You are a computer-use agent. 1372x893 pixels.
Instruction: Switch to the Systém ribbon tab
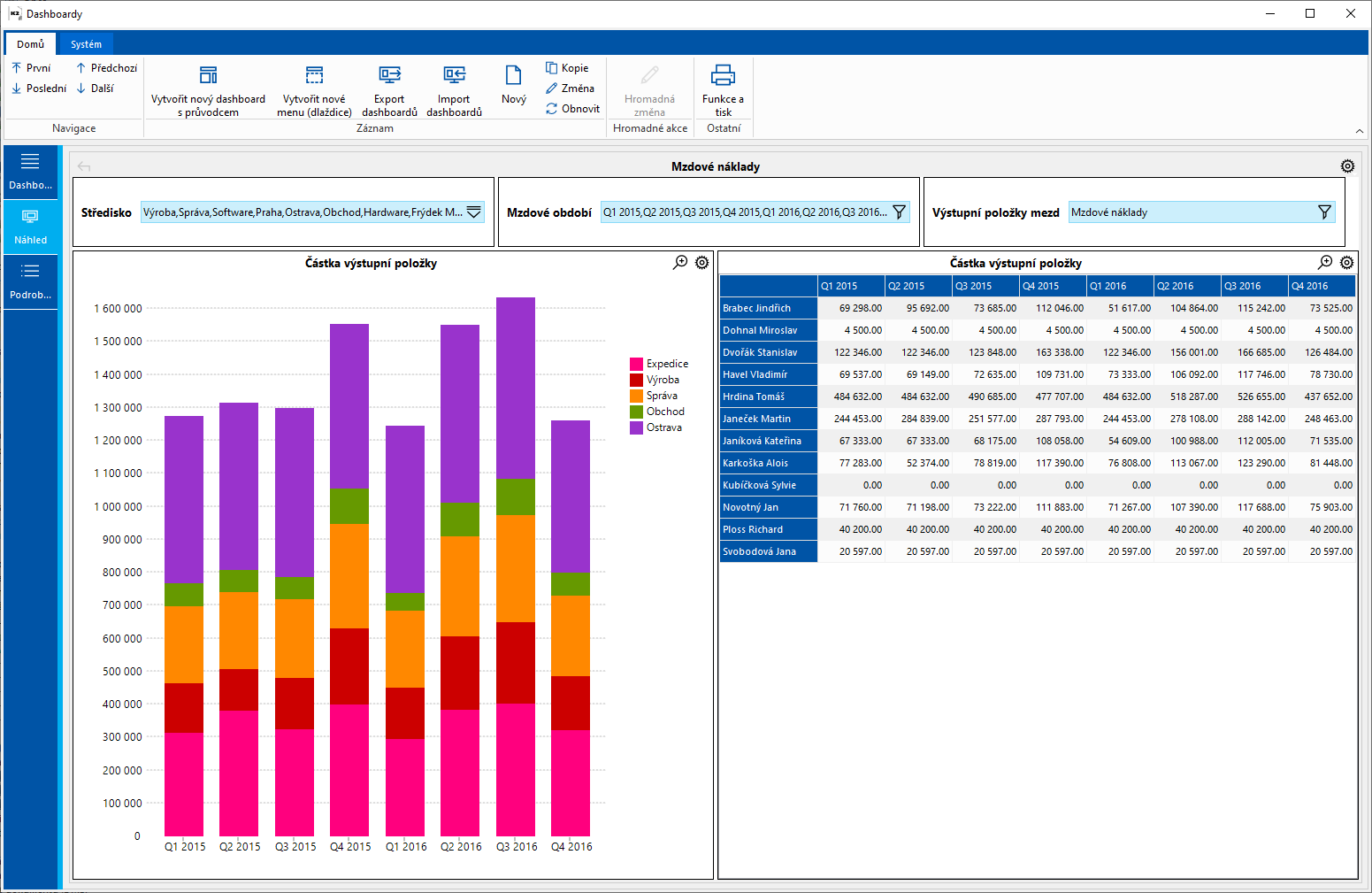click(x=86, y=44)
